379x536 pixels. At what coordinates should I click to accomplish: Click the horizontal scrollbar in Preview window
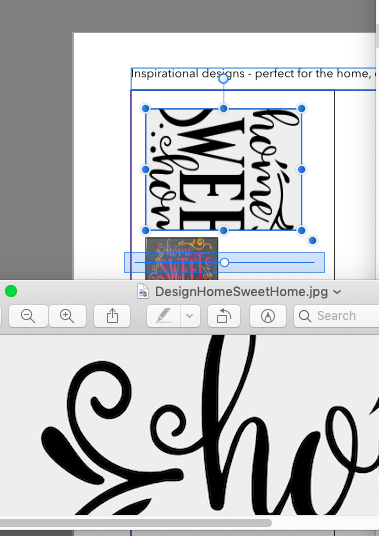pyautogui.click(x=136, y=523)
